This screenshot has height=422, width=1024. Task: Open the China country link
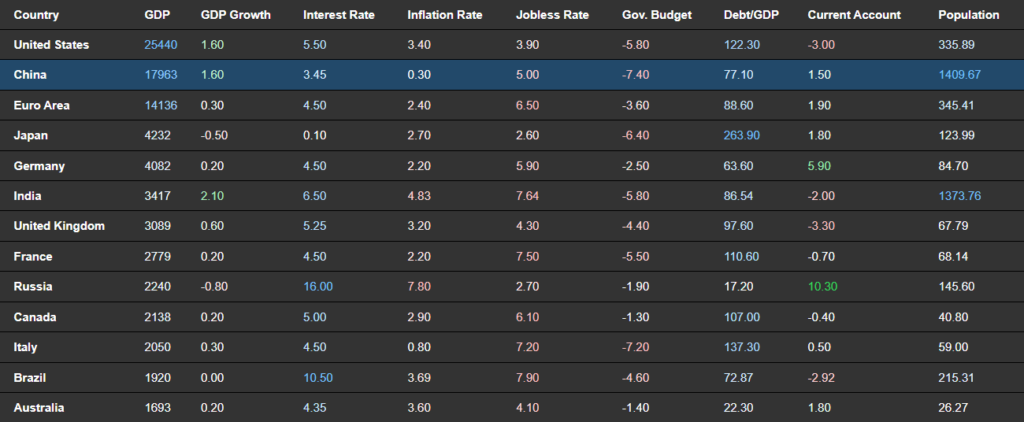coord(30,75)
